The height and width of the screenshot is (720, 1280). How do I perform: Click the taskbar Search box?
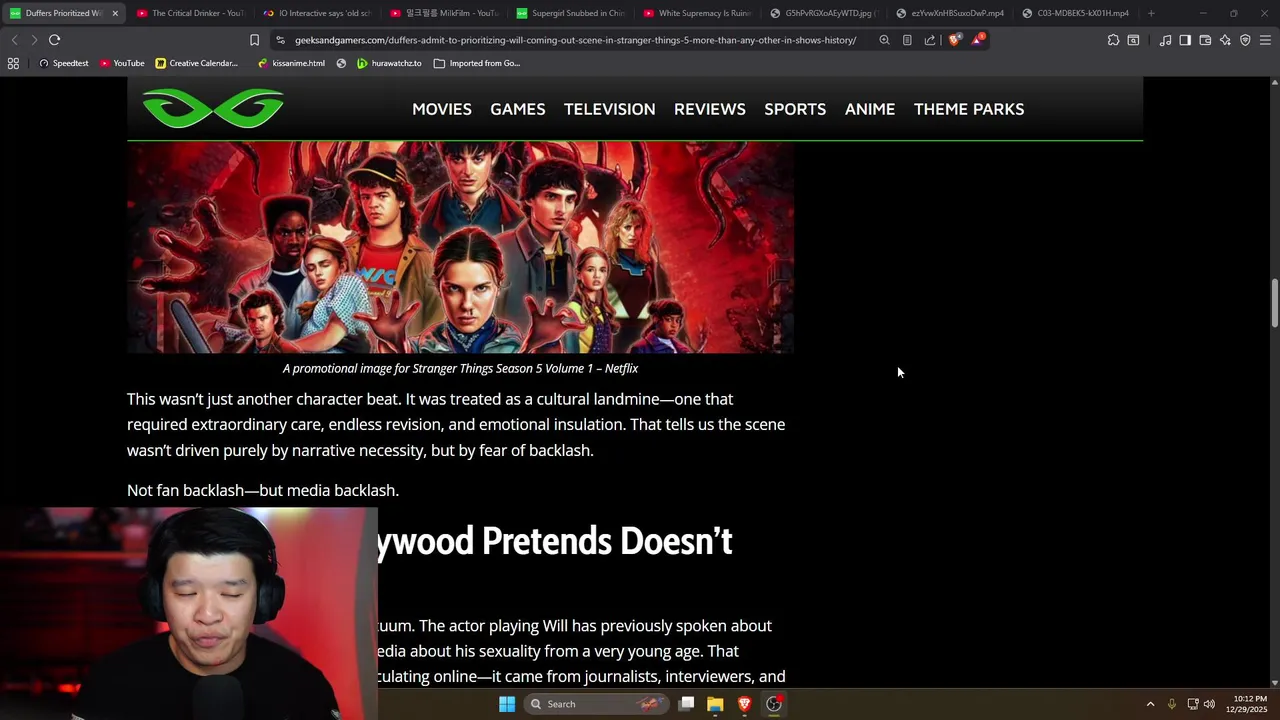click(x=597, y=704)
